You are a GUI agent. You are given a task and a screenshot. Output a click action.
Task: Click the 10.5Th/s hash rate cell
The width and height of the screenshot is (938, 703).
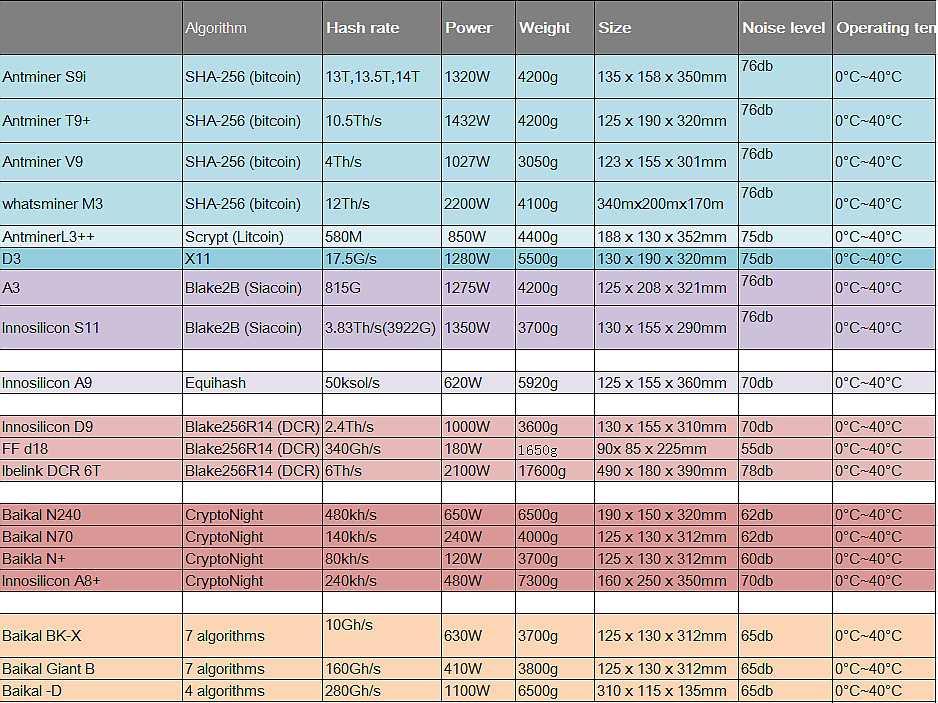pos(382,120)
